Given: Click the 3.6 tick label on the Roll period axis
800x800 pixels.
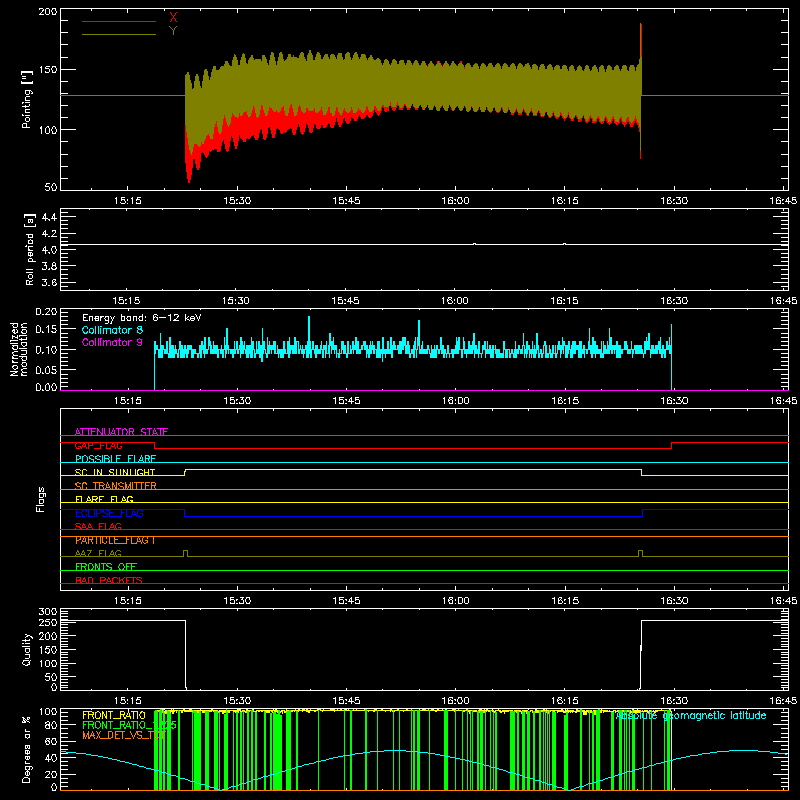Looking at the screenshot, I should tap(49, 283).
